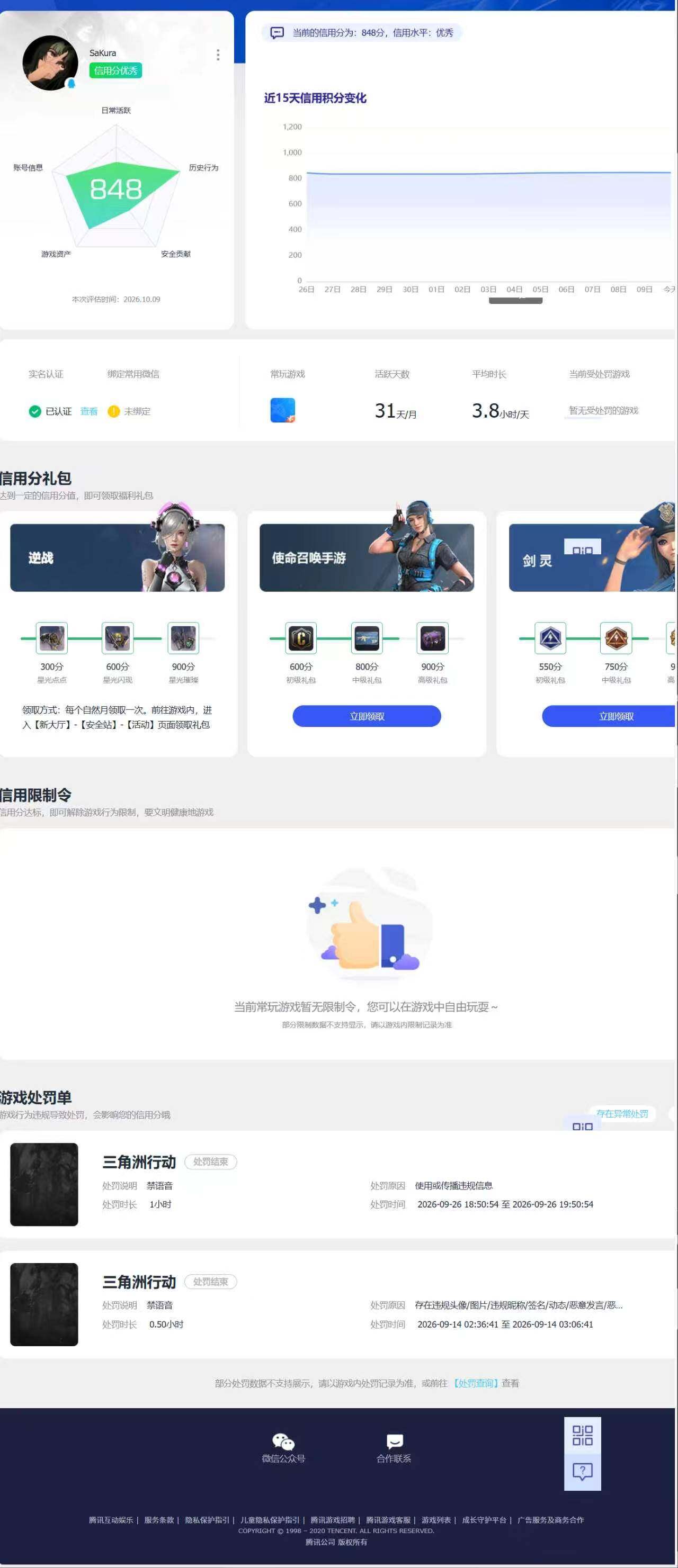Click the thumbnail of the 0.50小时 penalty record
Screen dimensions: 678x1568
[44, 1304]
